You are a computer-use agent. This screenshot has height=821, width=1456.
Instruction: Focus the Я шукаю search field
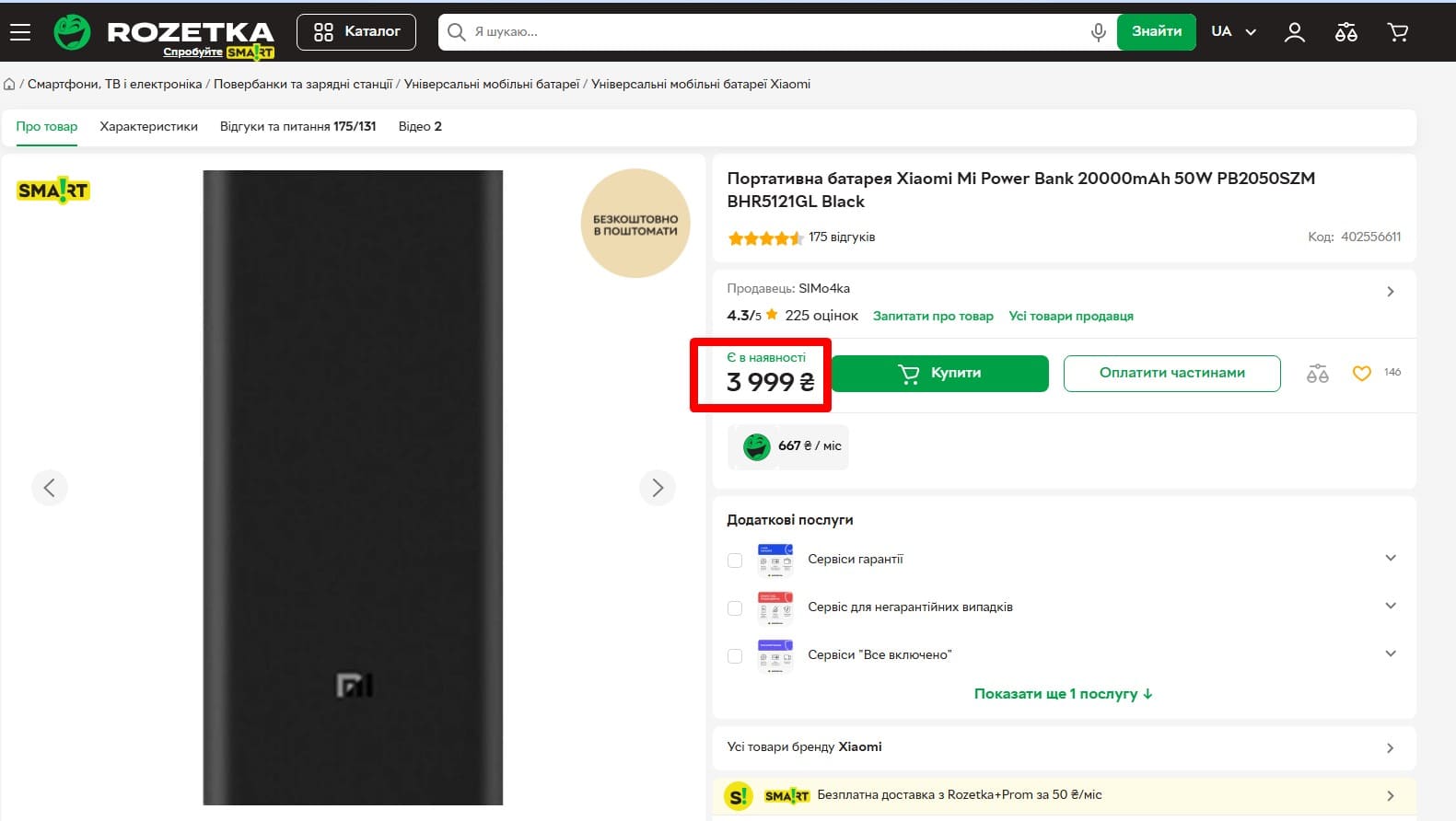pos(774,32)
